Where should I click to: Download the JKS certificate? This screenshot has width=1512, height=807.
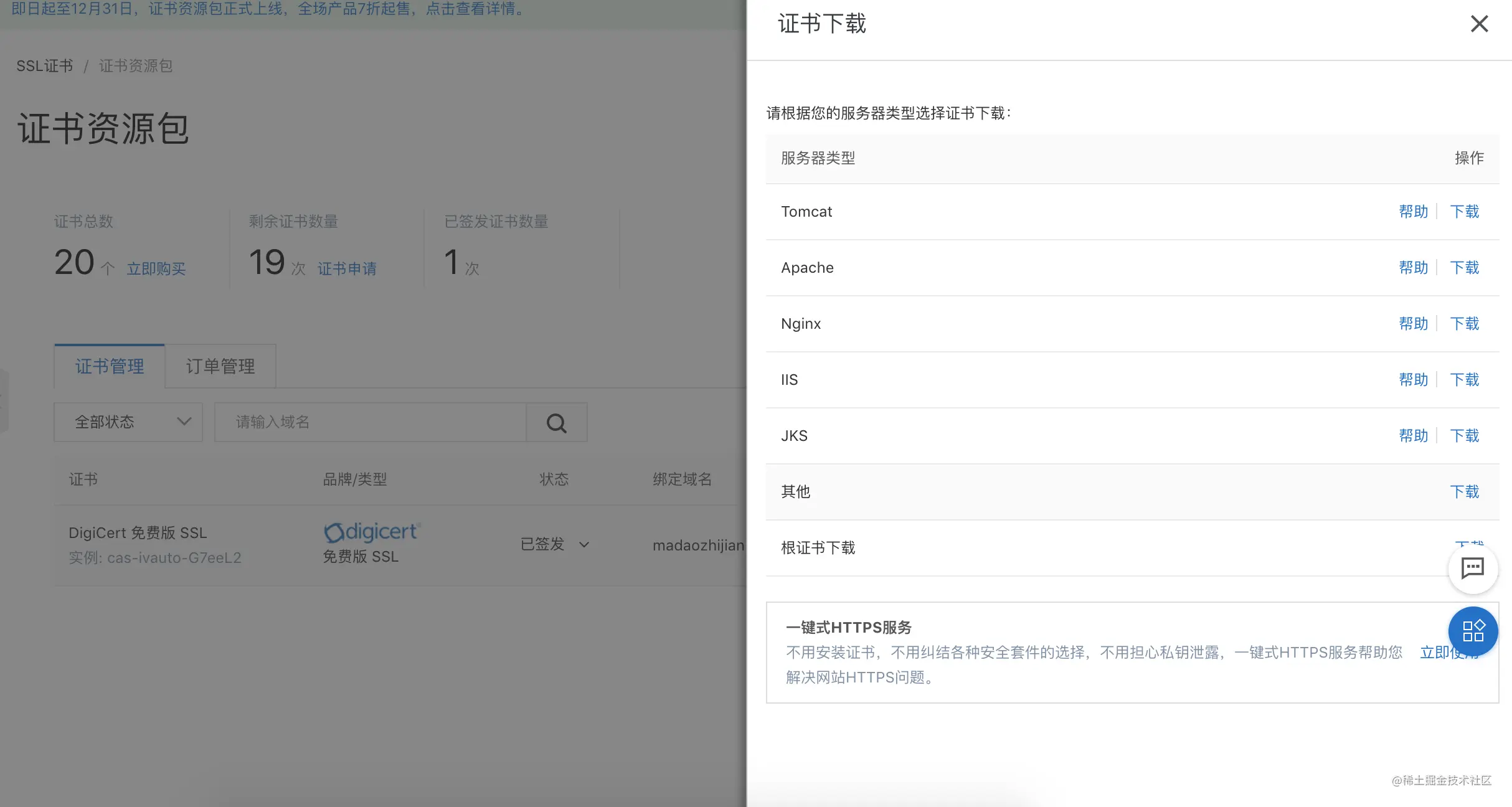tap(1464, 436)
